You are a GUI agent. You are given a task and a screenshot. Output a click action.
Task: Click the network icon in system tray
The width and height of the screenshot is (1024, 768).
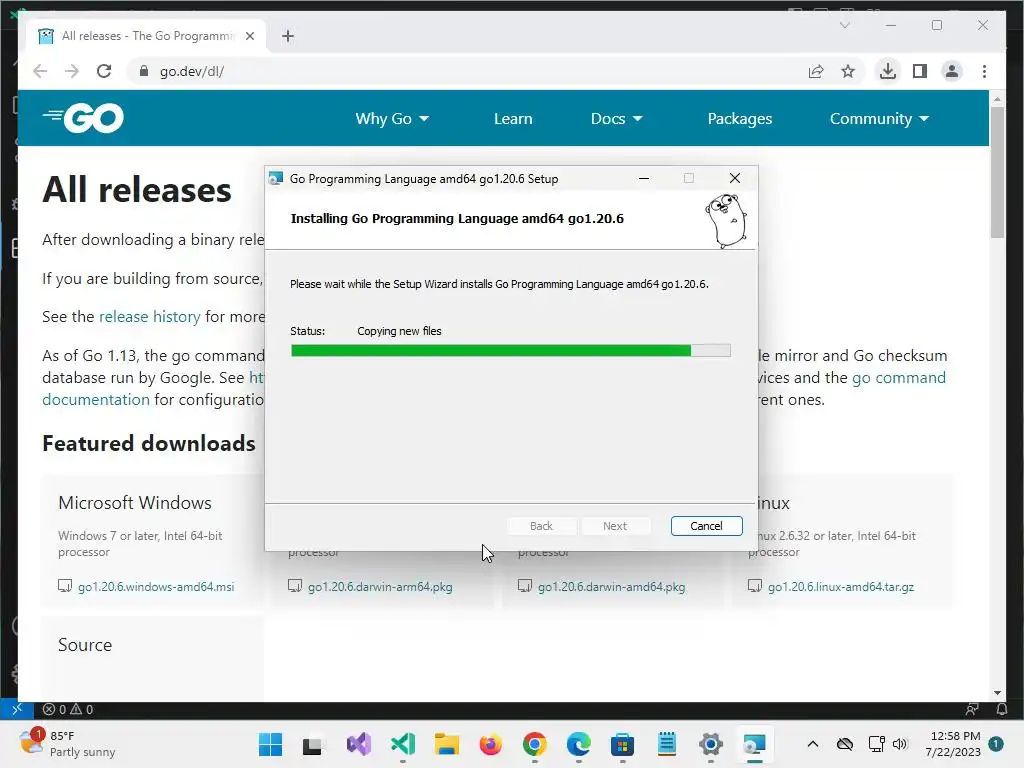coord(876,744)
